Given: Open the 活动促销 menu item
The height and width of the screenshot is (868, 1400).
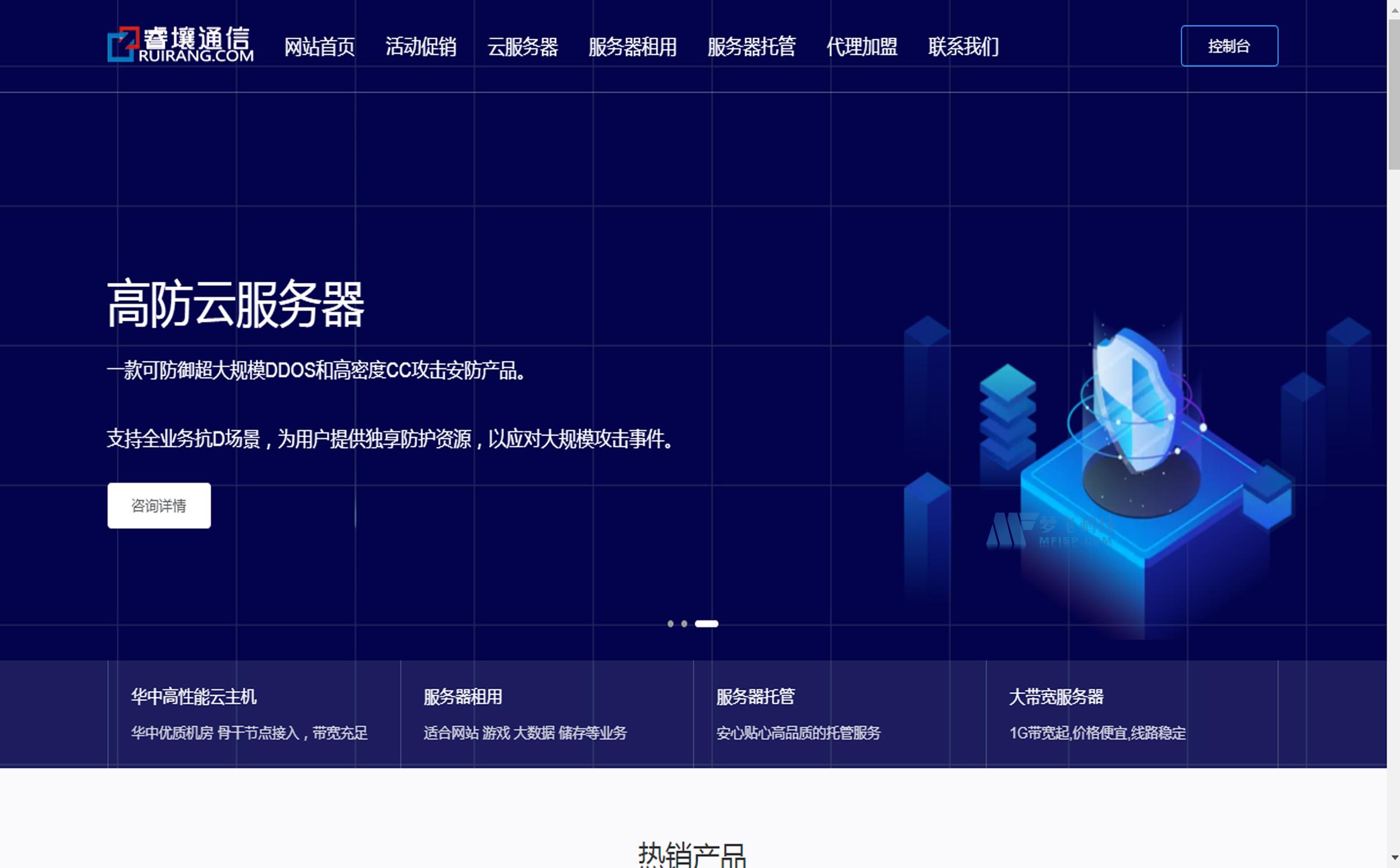Looking at the screenshot, I should pyautogui.click(x=422, y=47).
